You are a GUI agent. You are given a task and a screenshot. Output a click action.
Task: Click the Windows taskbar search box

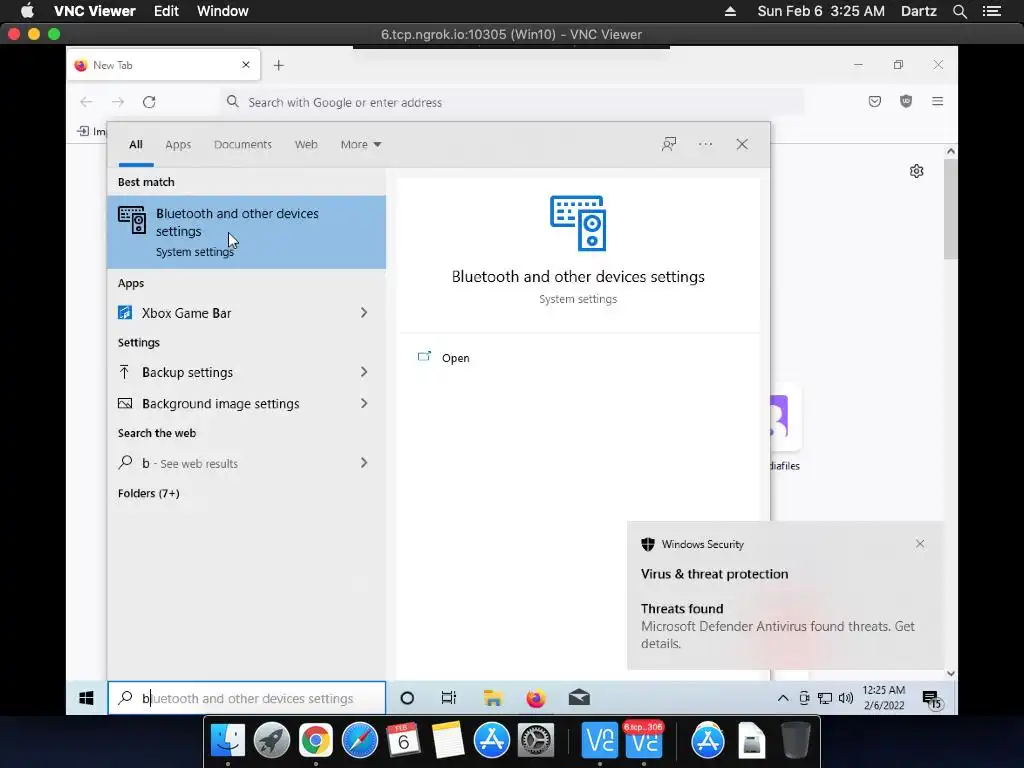[x=247, y=698]
